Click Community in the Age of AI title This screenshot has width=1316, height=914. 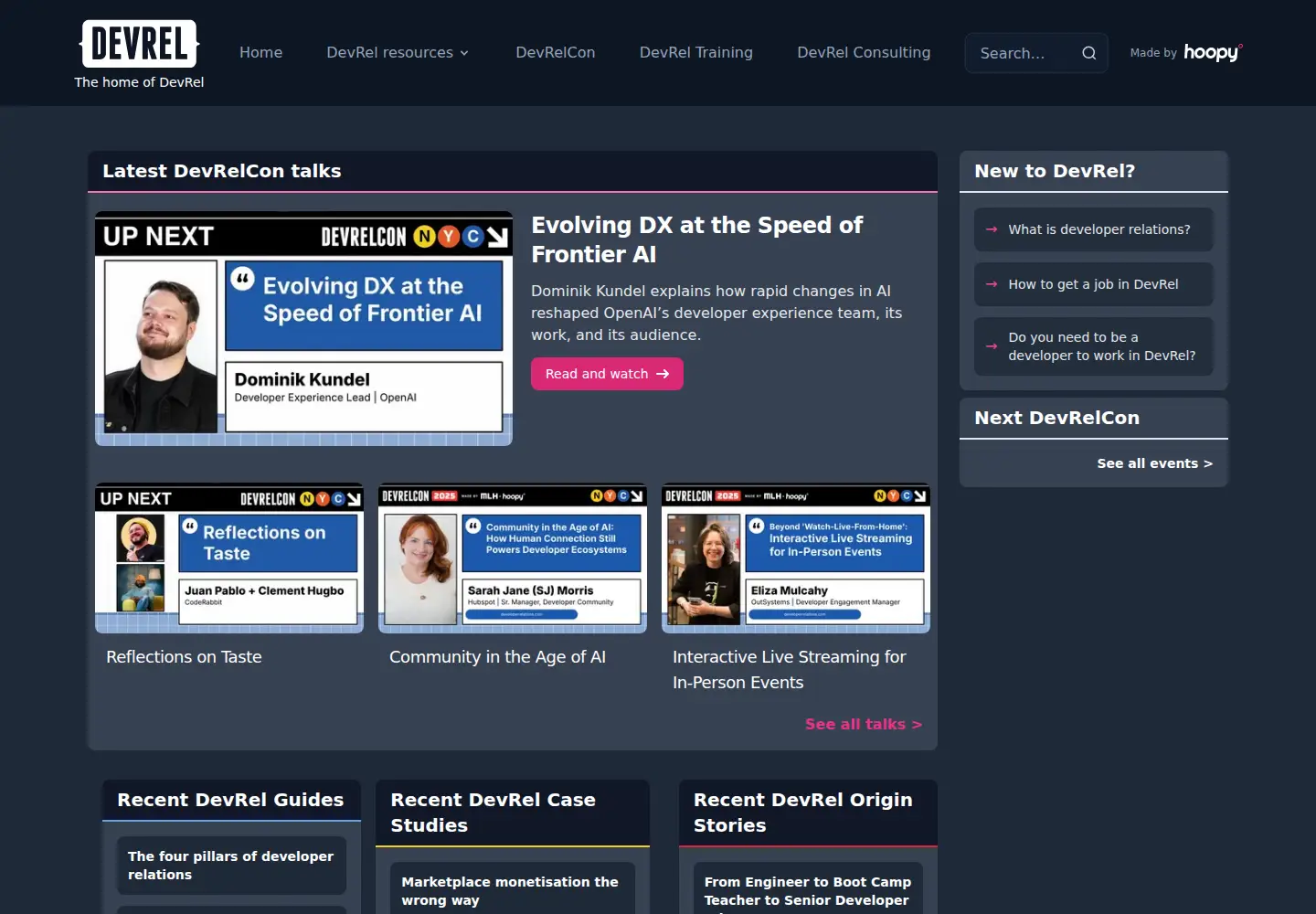point(497,656)
